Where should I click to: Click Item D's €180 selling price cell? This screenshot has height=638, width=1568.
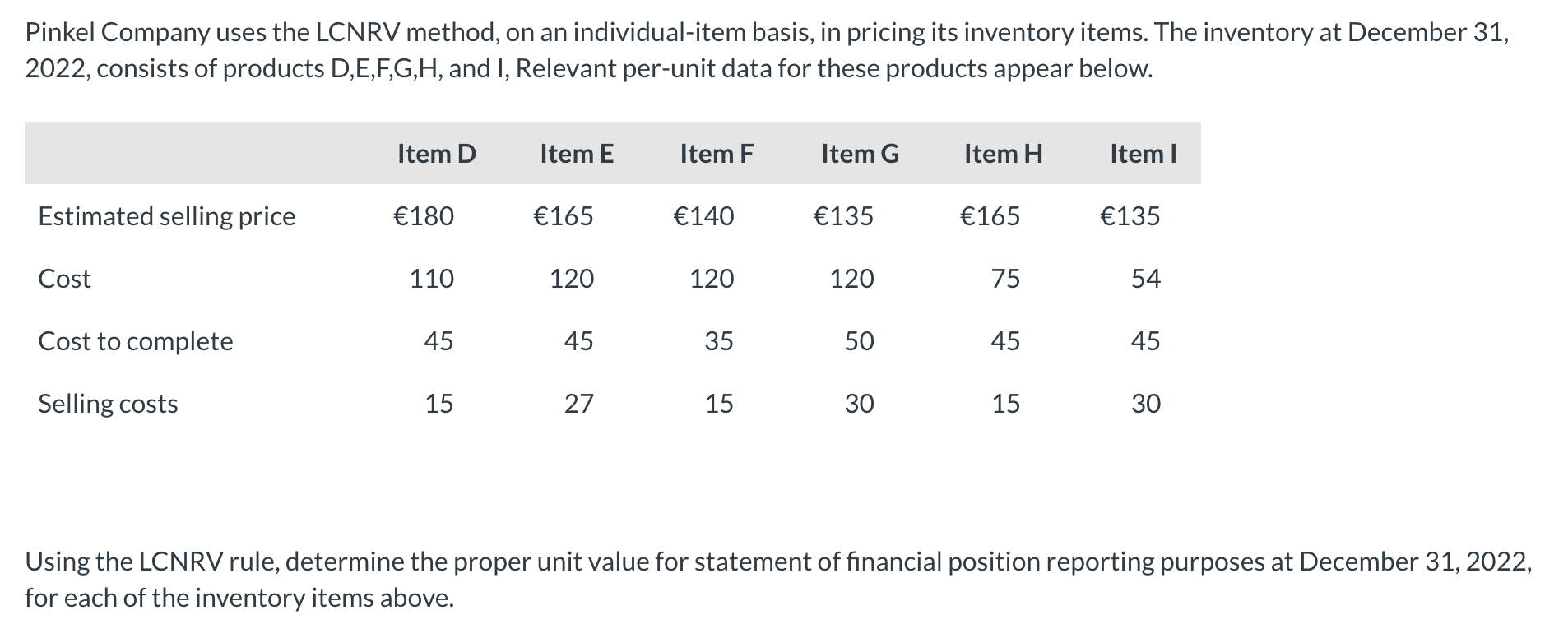tap(424, 216)
